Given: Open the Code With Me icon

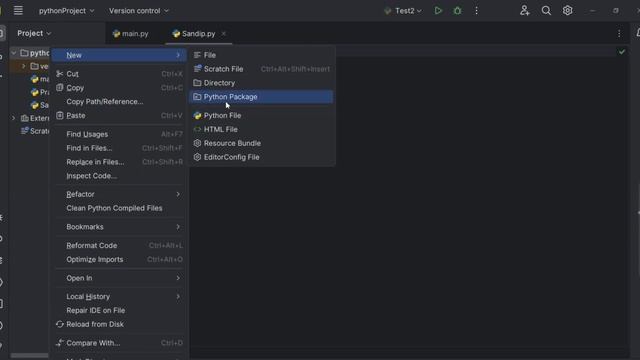Looking at the screenshot, I should (x=524, y=11).
